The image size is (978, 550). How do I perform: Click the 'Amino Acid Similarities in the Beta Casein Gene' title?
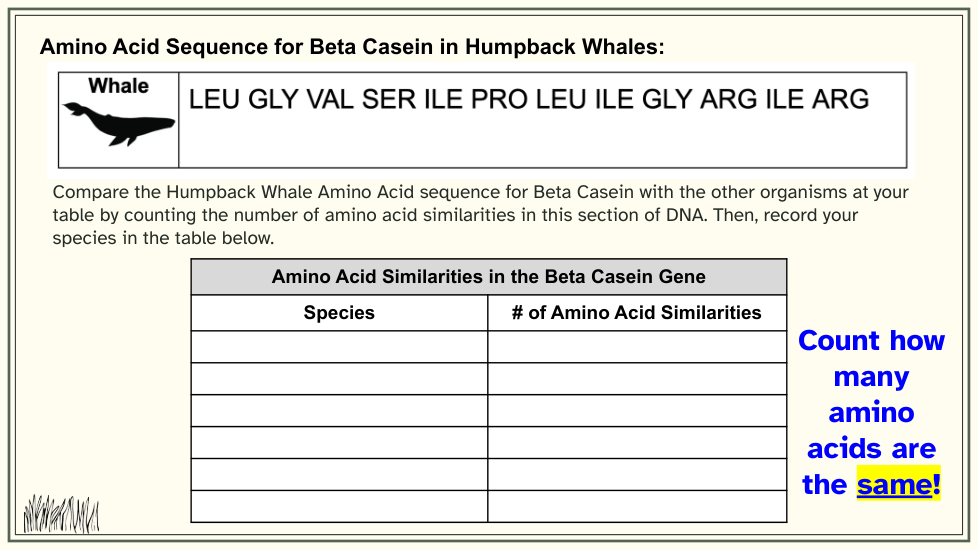click(489, 277)
